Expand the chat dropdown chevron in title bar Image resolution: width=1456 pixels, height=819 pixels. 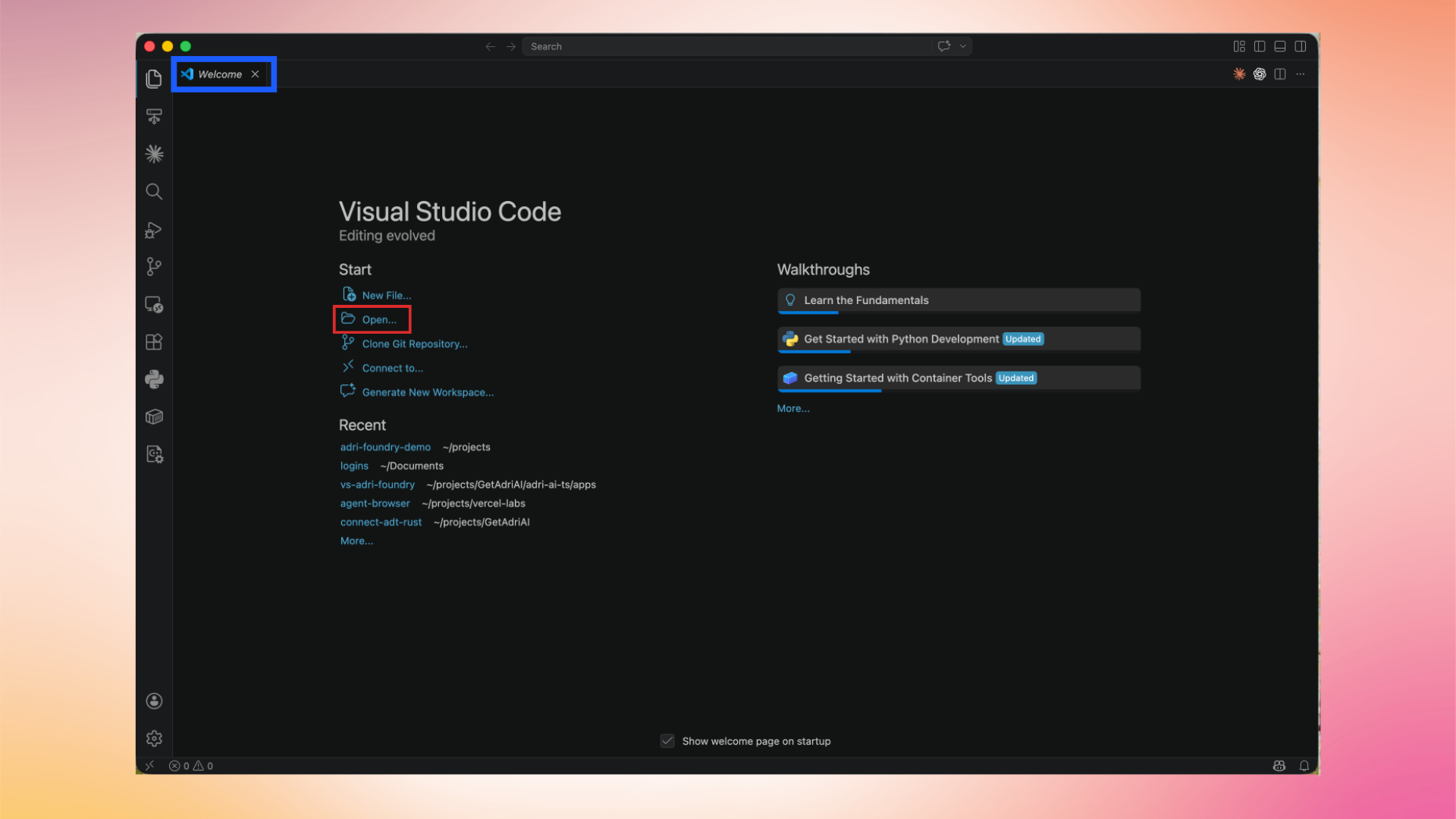coord(963,46)
